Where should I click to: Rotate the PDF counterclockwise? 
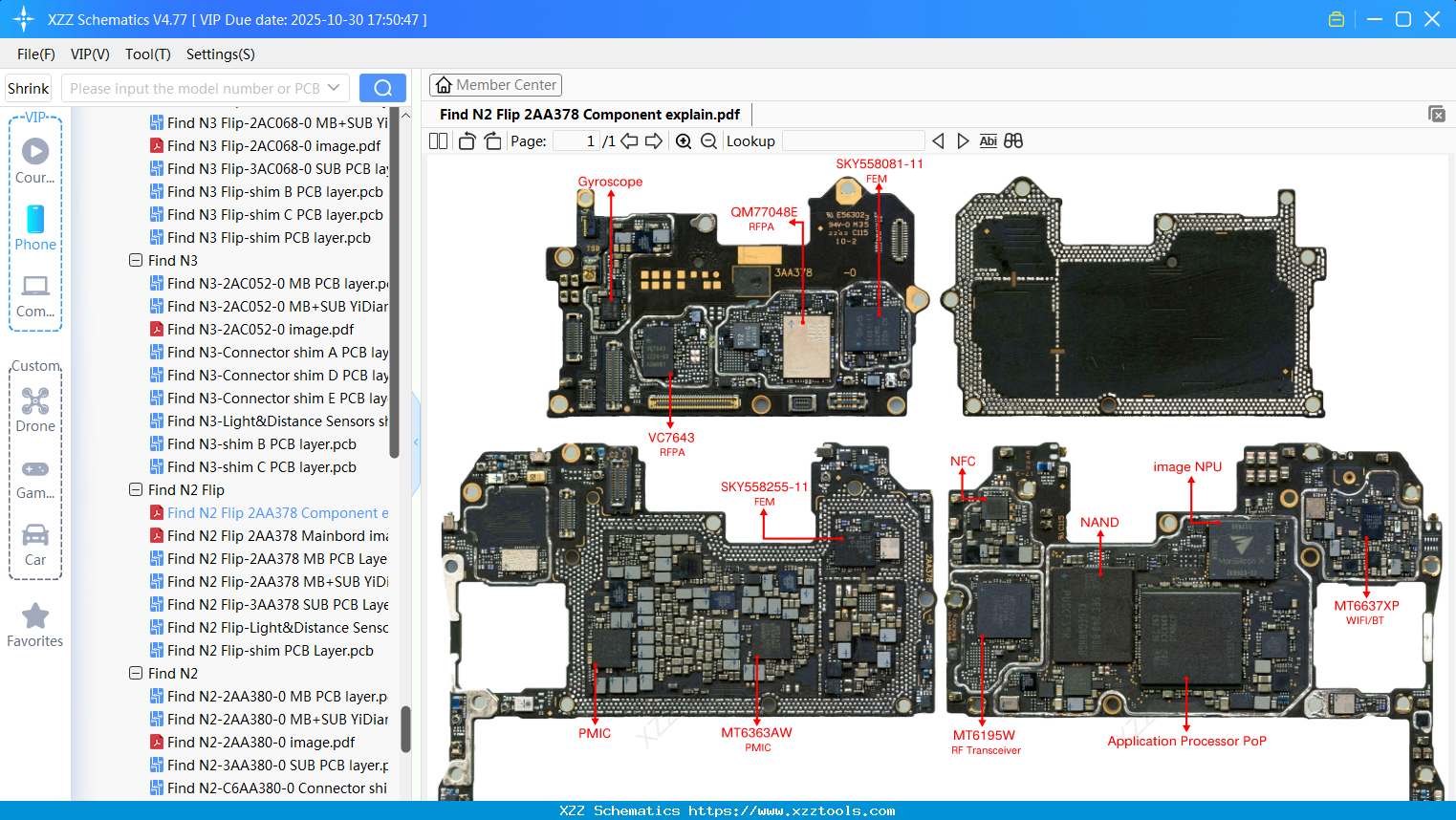[466, 140]
